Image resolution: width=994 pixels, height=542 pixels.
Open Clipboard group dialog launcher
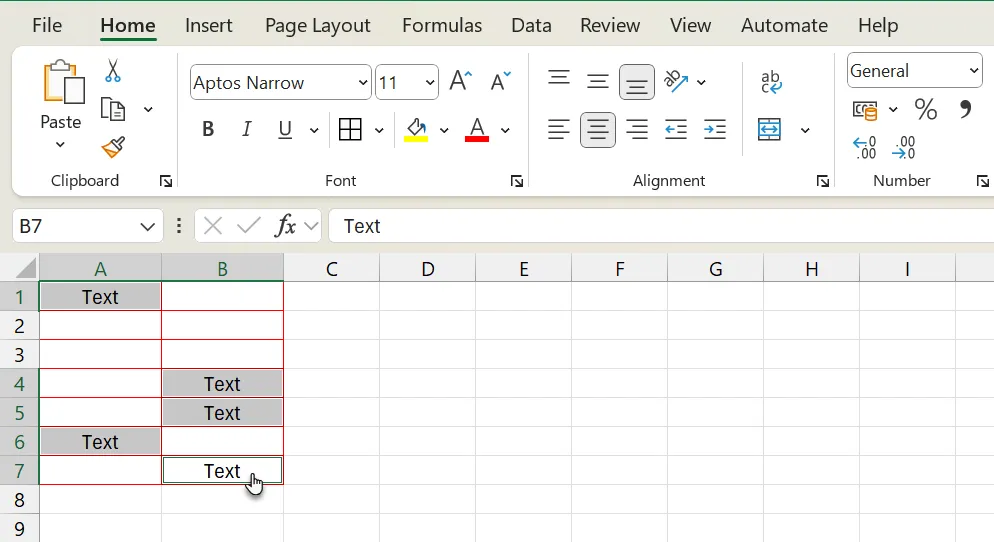pyautogui.click(x=166, y=182)
